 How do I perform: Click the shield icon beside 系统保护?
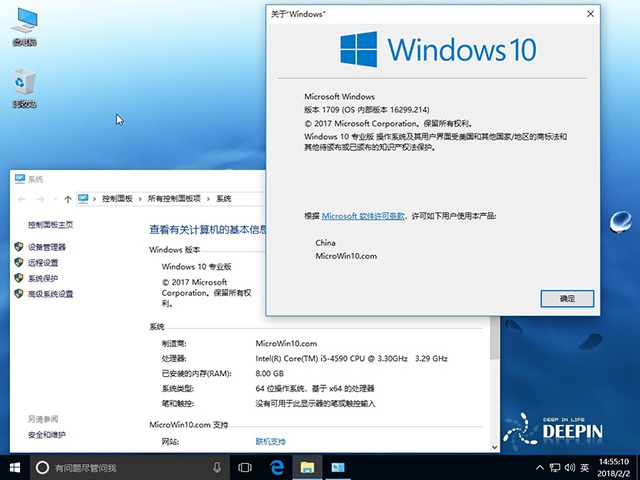(18, 278)
